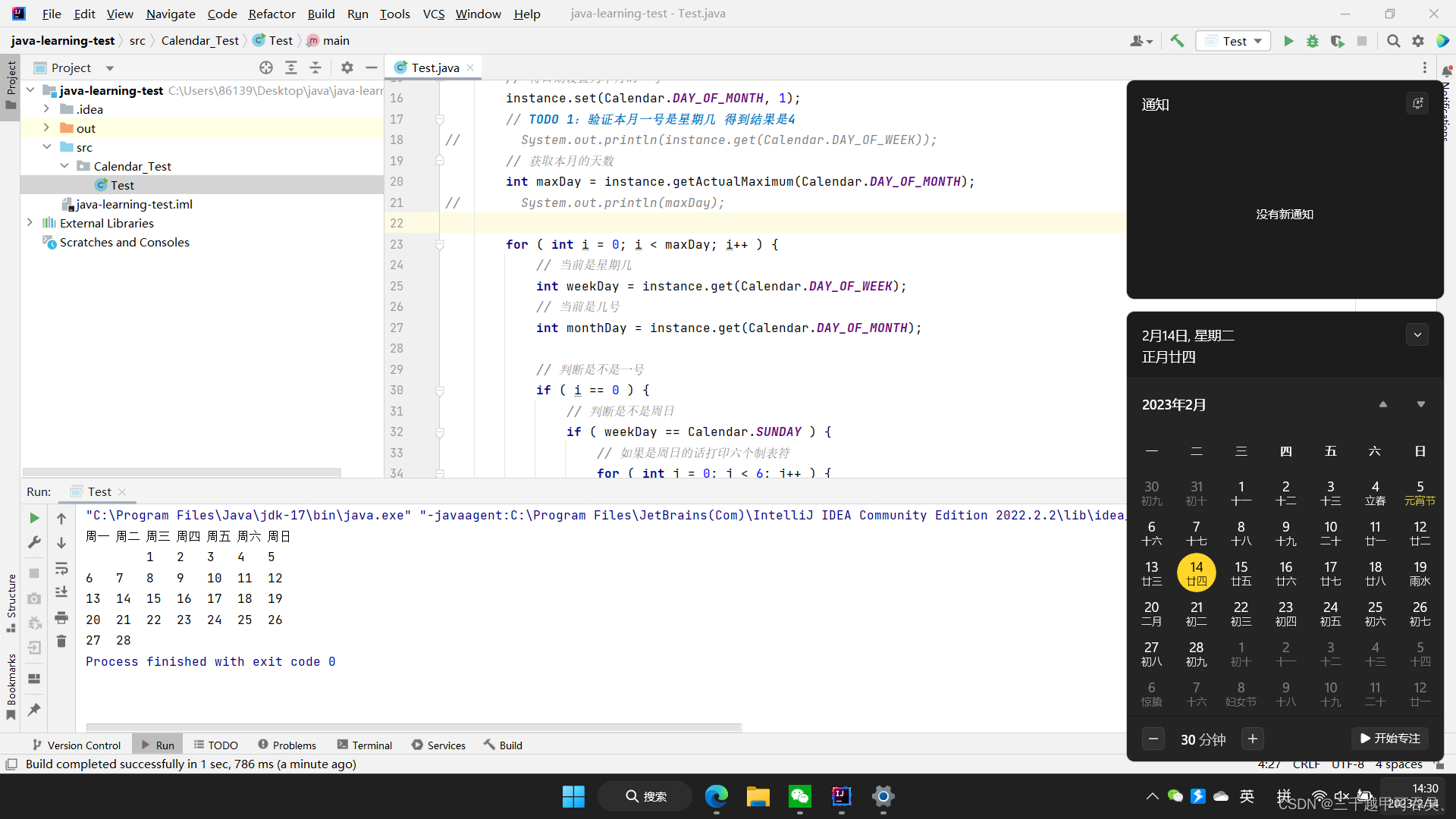Open the File menu
Screen dimensions: 1456x819
pyautogui.click(x=52, y=14)
